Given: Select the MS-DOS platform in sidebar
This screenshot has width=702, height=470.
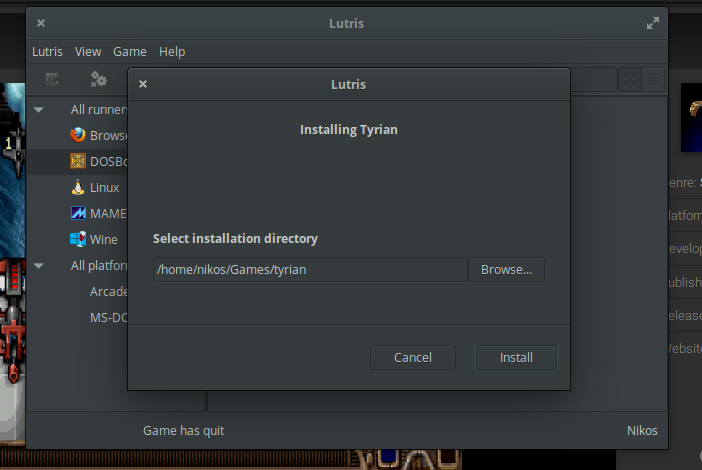Looking at the screenshot, I should (x=109, y=317).
